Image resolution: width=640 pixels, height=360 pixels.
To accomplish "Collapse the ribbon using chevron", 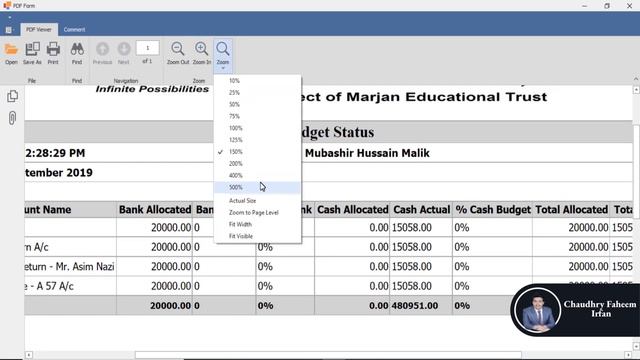I will (636, 79).
